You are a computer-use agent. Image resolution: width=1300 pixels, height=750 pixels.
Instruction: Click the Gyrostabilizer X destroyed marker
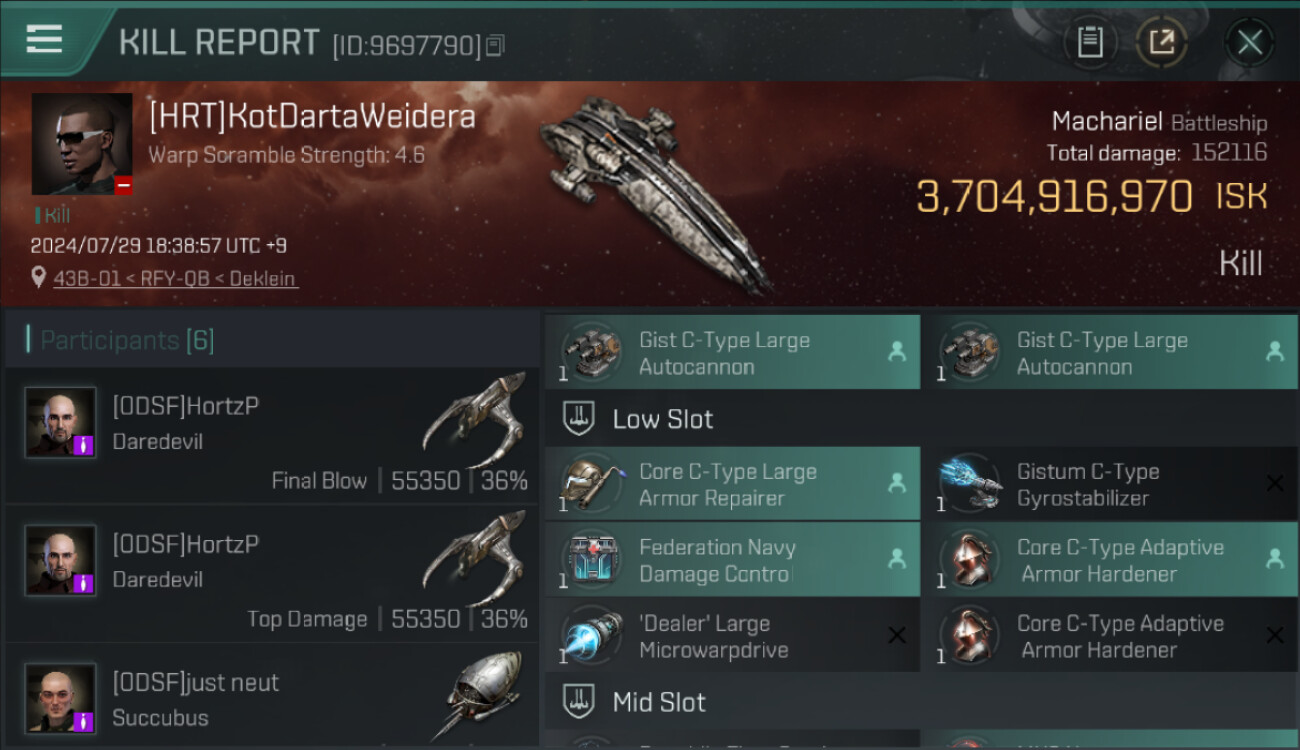point(1275,484)
